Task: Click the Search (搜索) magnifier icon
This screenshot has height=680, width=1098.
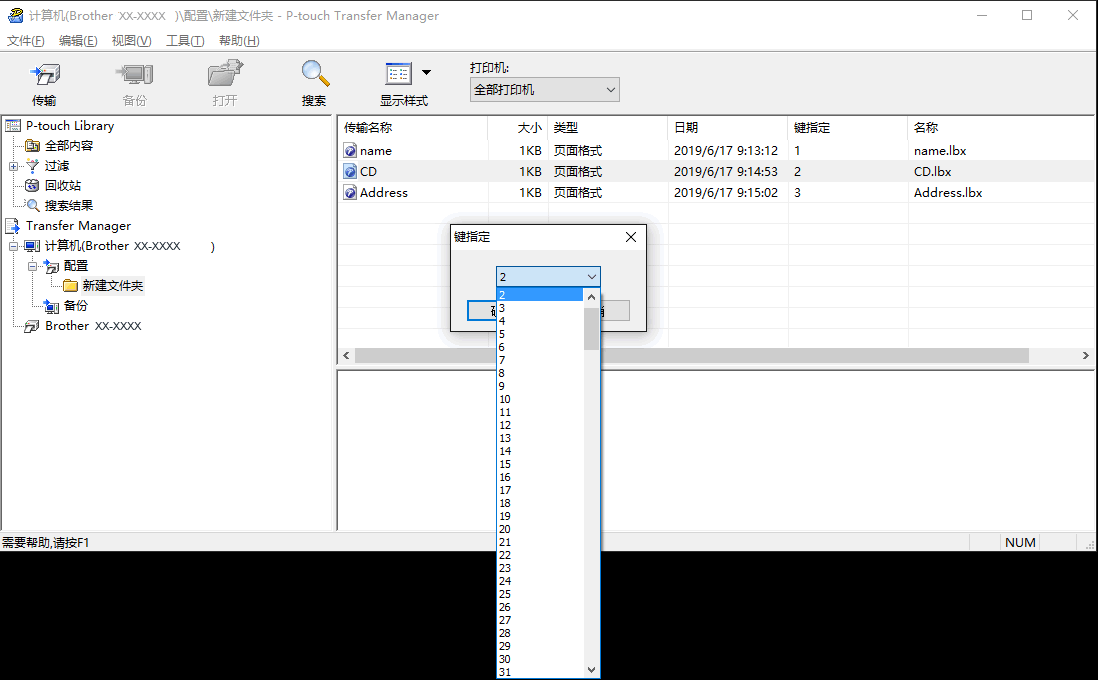Action: pyautogui.click(x=314, y=74)
